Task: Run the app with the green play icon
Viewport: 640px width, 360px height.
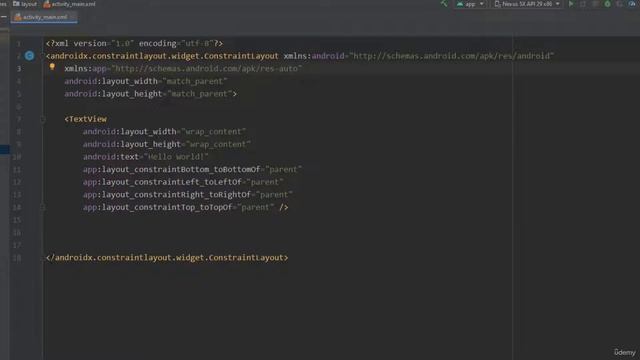Action: (571, 4)
